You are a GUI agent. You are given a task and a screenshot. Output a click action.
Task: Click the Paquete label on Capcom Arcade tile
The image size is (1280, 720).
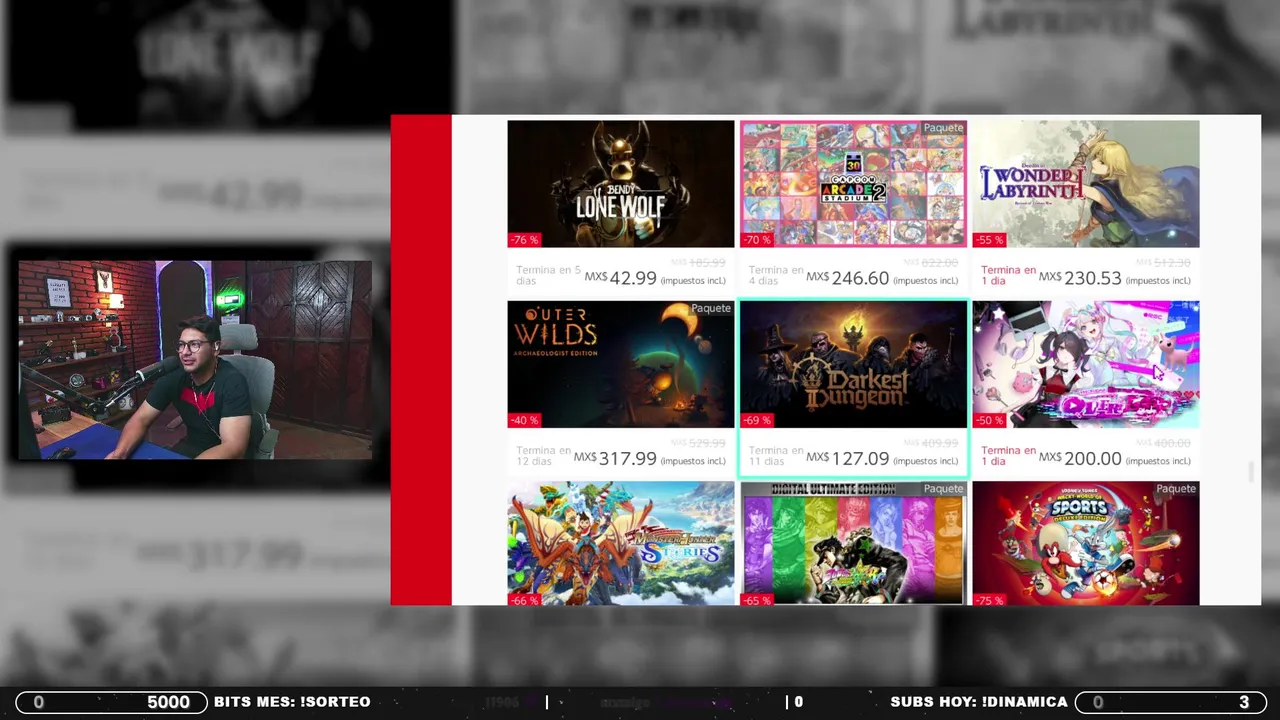943,128
